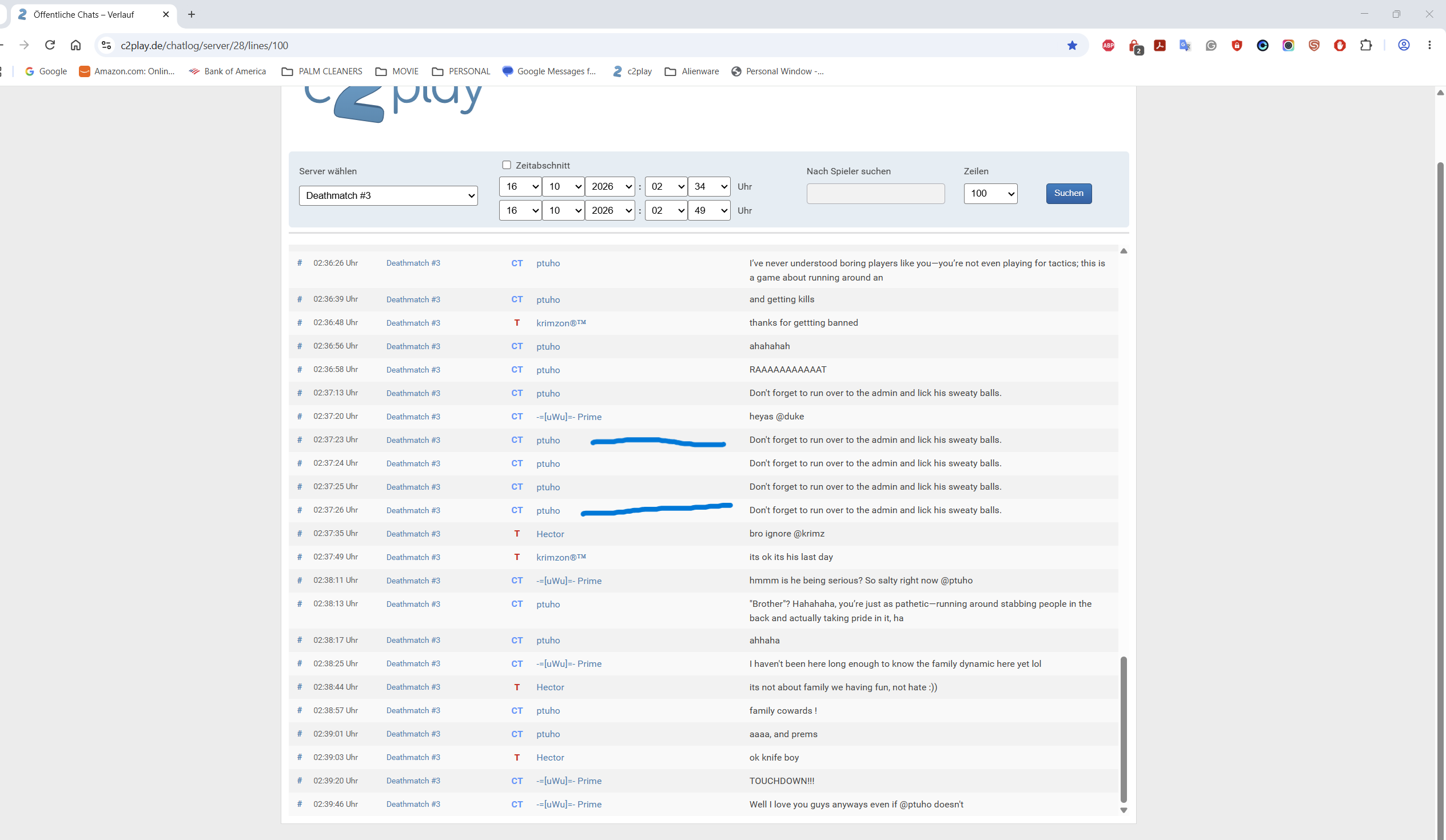Open a new browser tab with plus
1446x840 pixels.
point(192,14)
